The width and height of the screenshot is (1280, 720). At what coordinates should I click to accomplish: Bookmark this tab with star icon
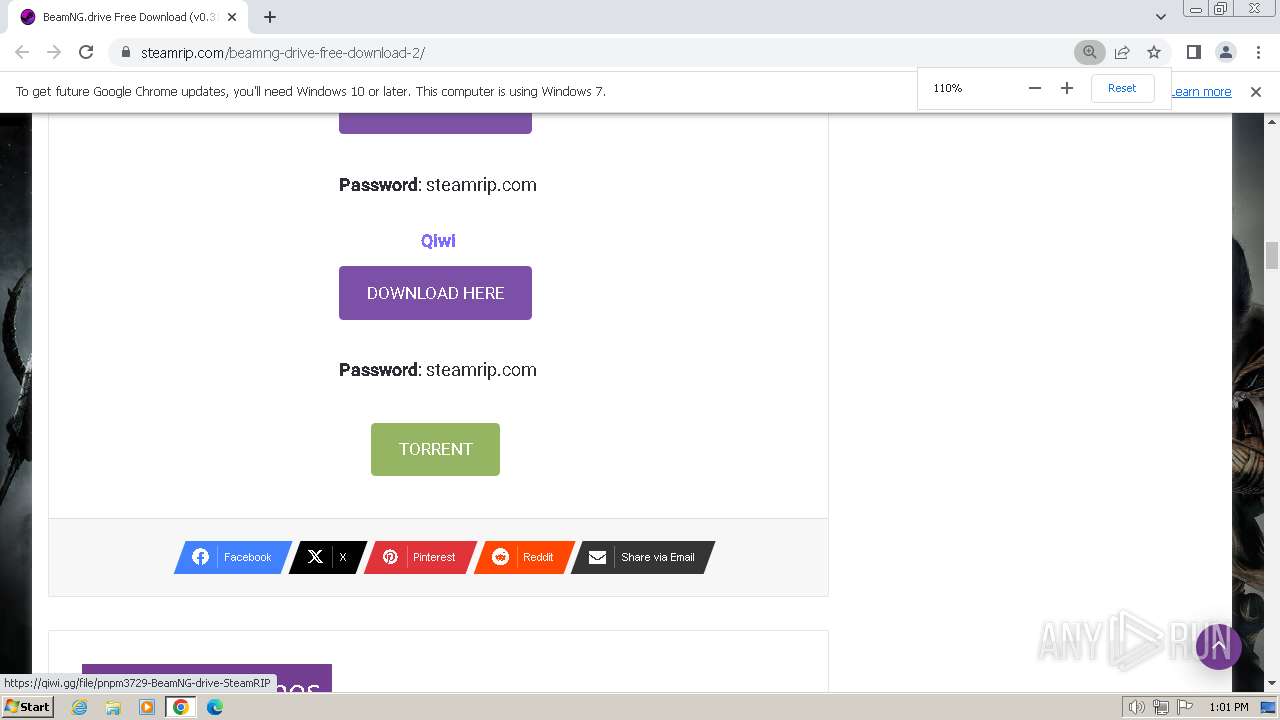(1154, 52)
